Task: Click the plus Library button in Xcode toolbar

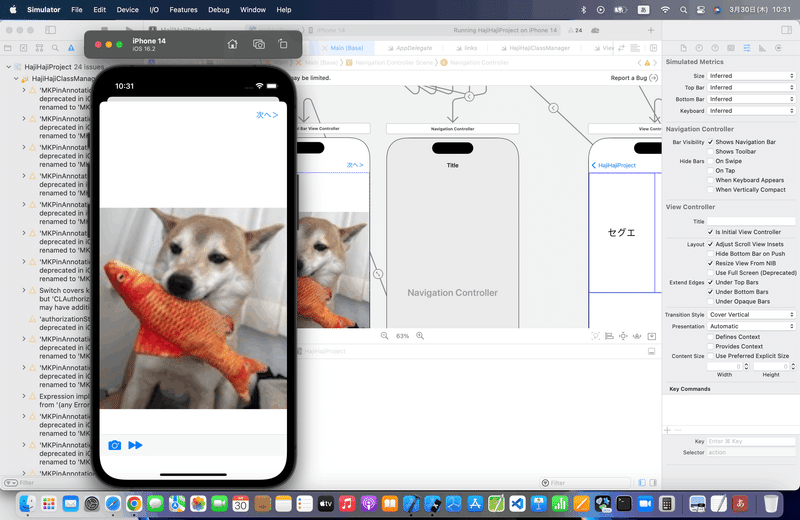Action: click(x=651, y=30)
